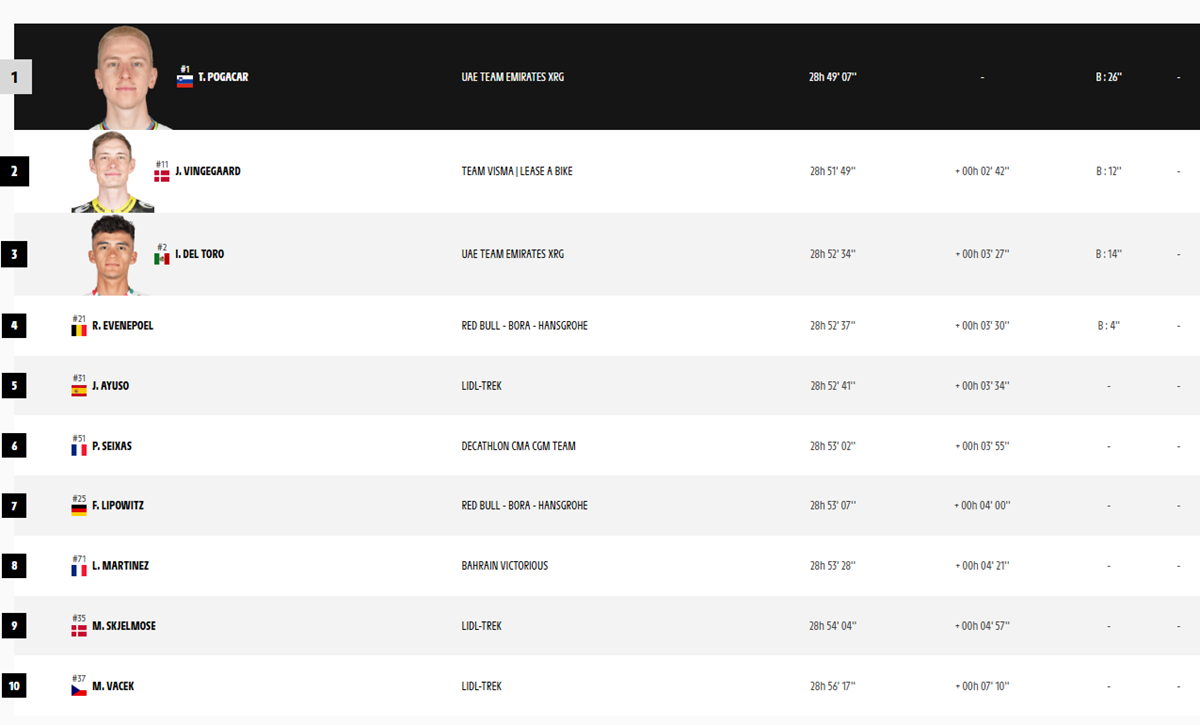Open rider profile for M. SKJELMOSE
The width and height of the screenshot is (1200, 725).
pyautogui.click(x=123, y=626)
